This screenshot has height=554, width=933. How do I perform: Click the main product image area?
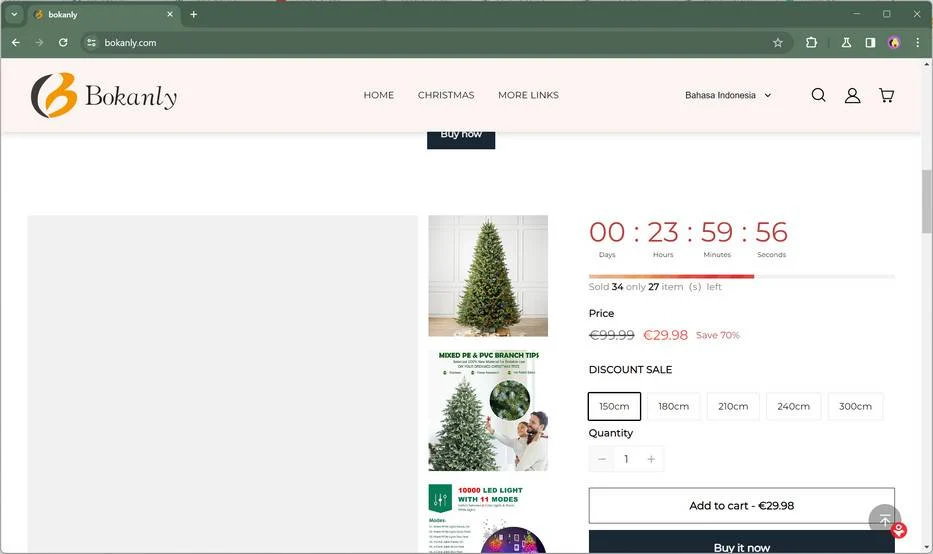223,384
